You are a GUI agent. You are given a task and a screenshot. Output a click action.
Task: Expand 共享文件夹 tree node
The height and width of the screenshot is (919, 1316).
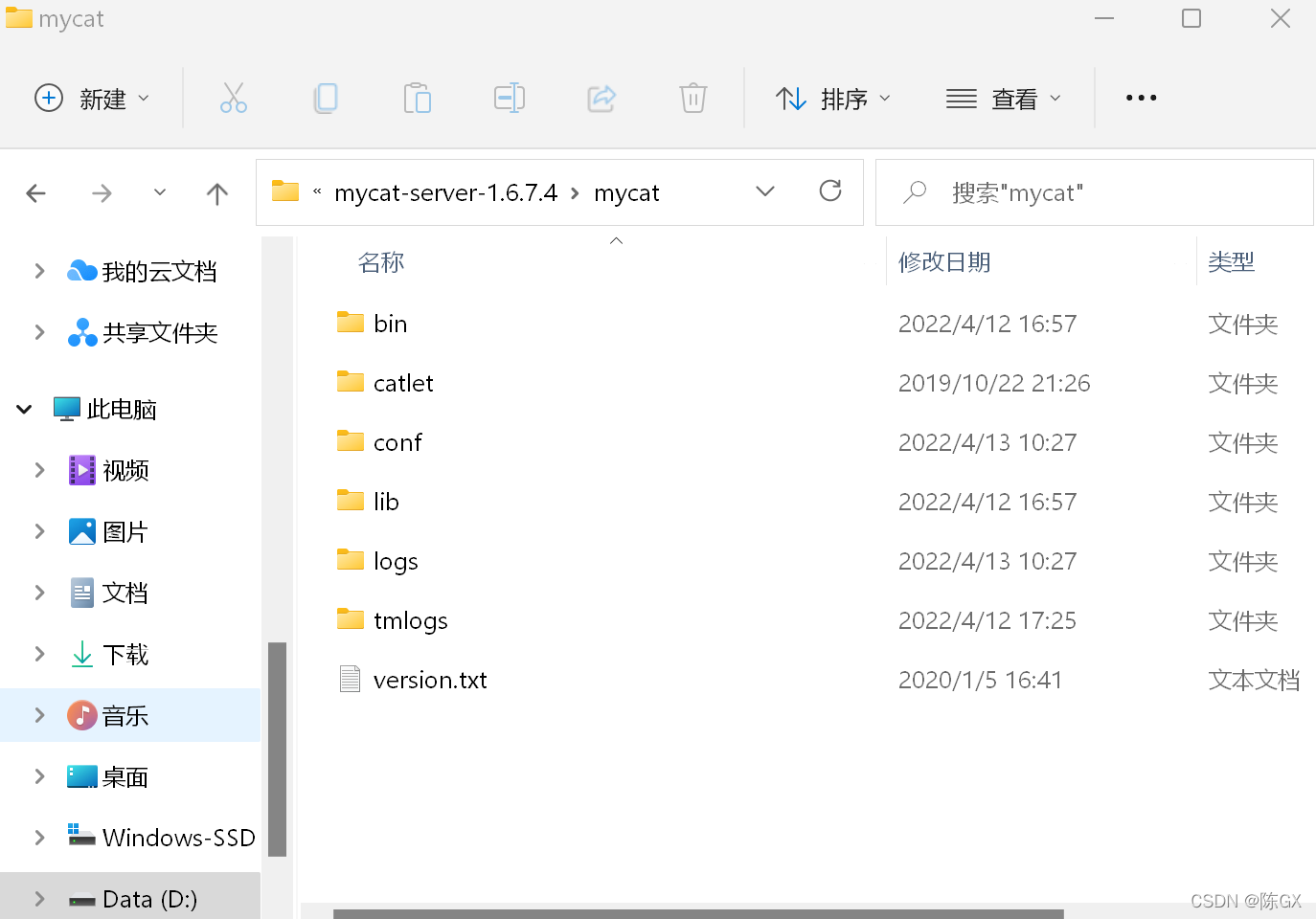(x=39, y=332)
